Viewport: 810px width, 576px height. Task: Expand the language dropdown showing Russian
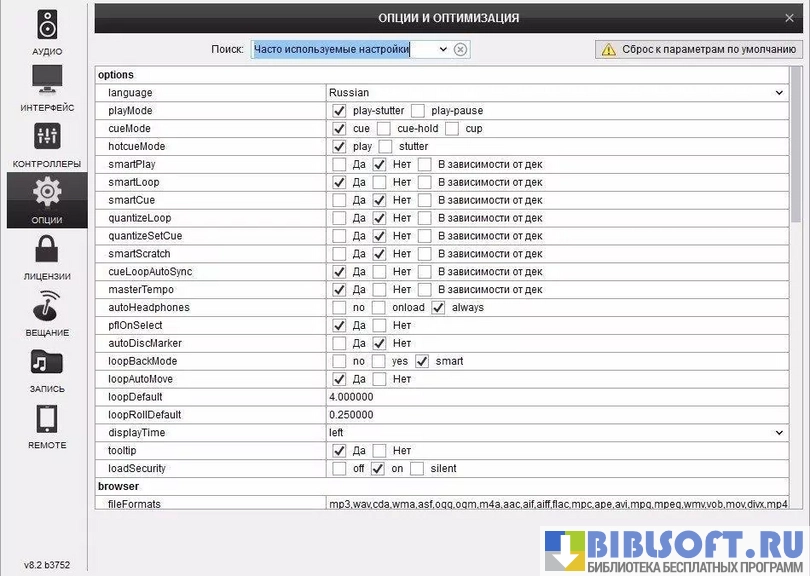779,93
